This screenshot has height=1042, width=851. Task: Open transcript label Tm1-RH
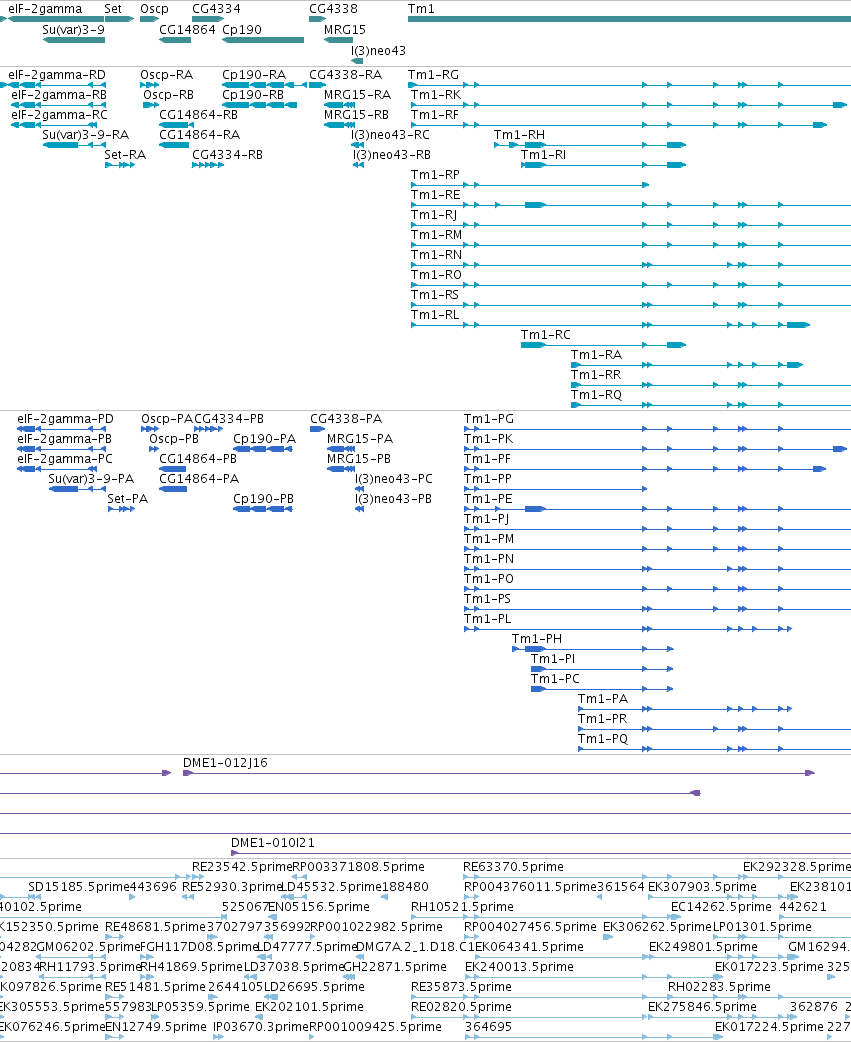click(520, 135)
